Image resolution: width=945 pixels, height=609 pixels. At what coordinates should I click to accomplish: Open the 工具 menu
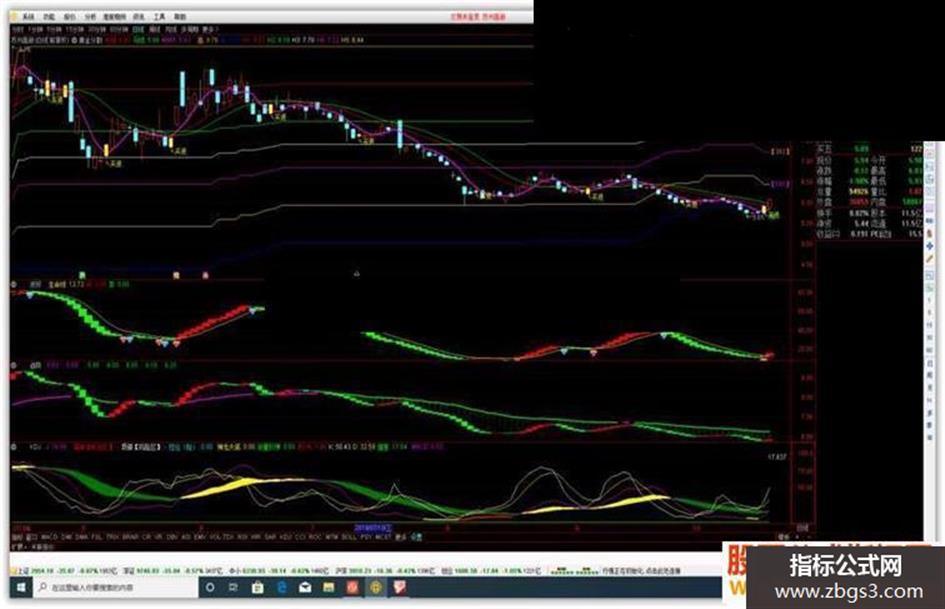click(x=159, y=17)
